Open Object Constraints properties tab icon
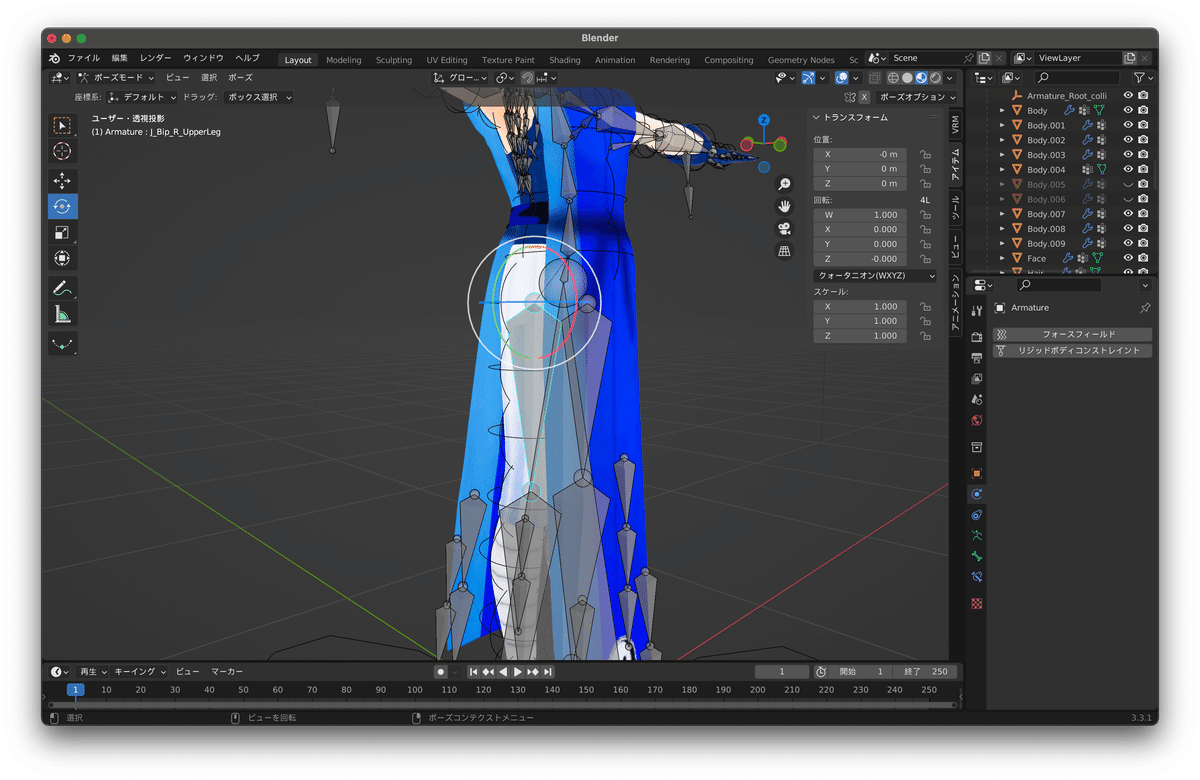 977,515
